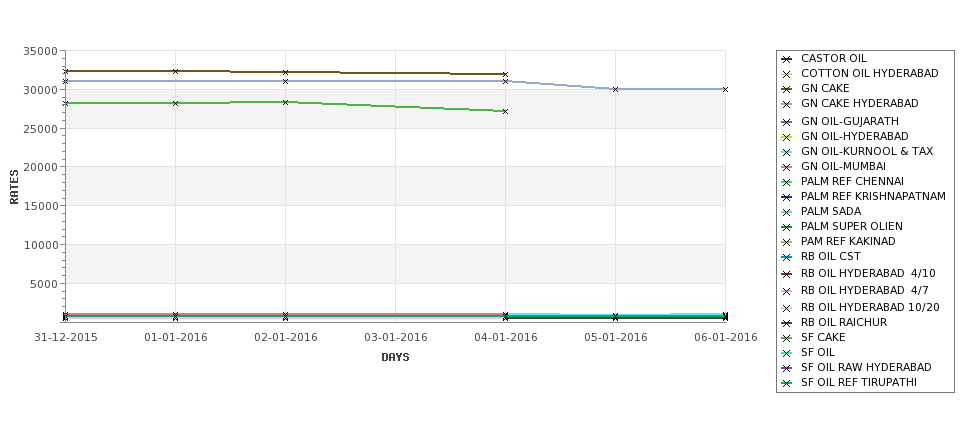The width and height of the screenshot is (975, 429).
Task: Click the RB OIL CST legend marker
Action: (787, 257)
